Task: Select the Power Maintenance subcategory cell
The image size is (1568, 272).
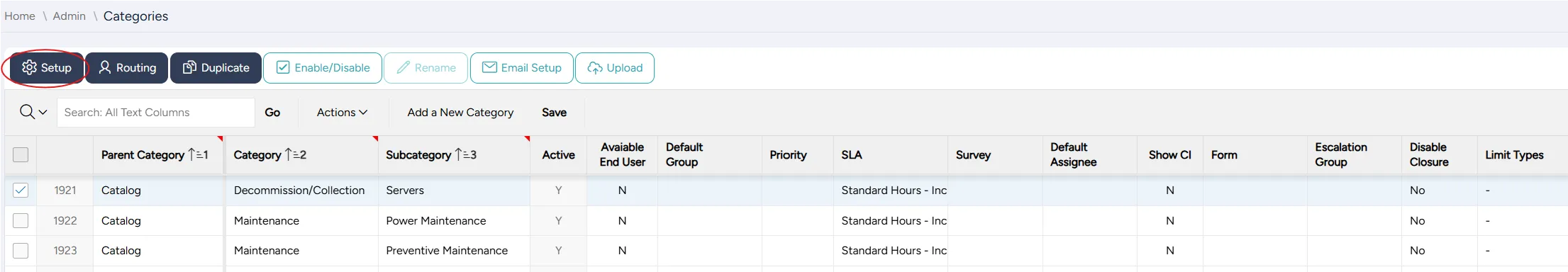Action: click(x=454, y=220)
